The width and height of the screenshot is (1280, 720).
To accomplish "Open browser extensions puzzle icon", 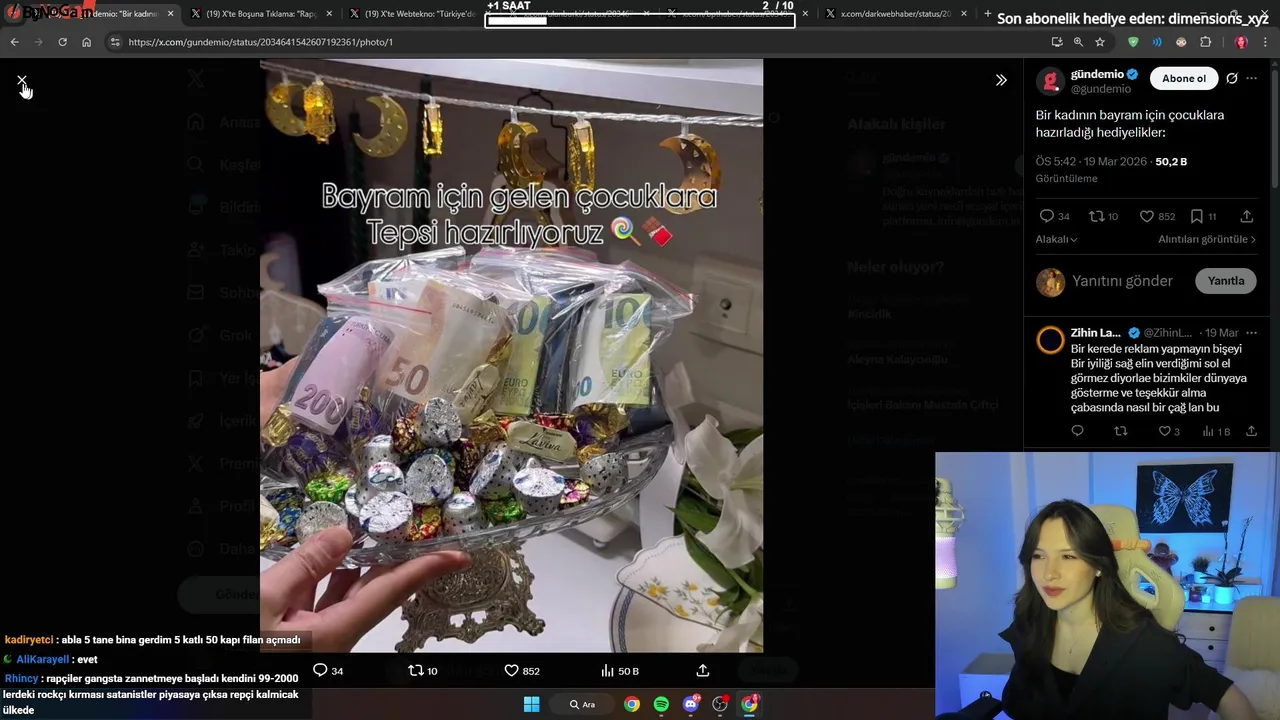I will tap(1205, 42).
